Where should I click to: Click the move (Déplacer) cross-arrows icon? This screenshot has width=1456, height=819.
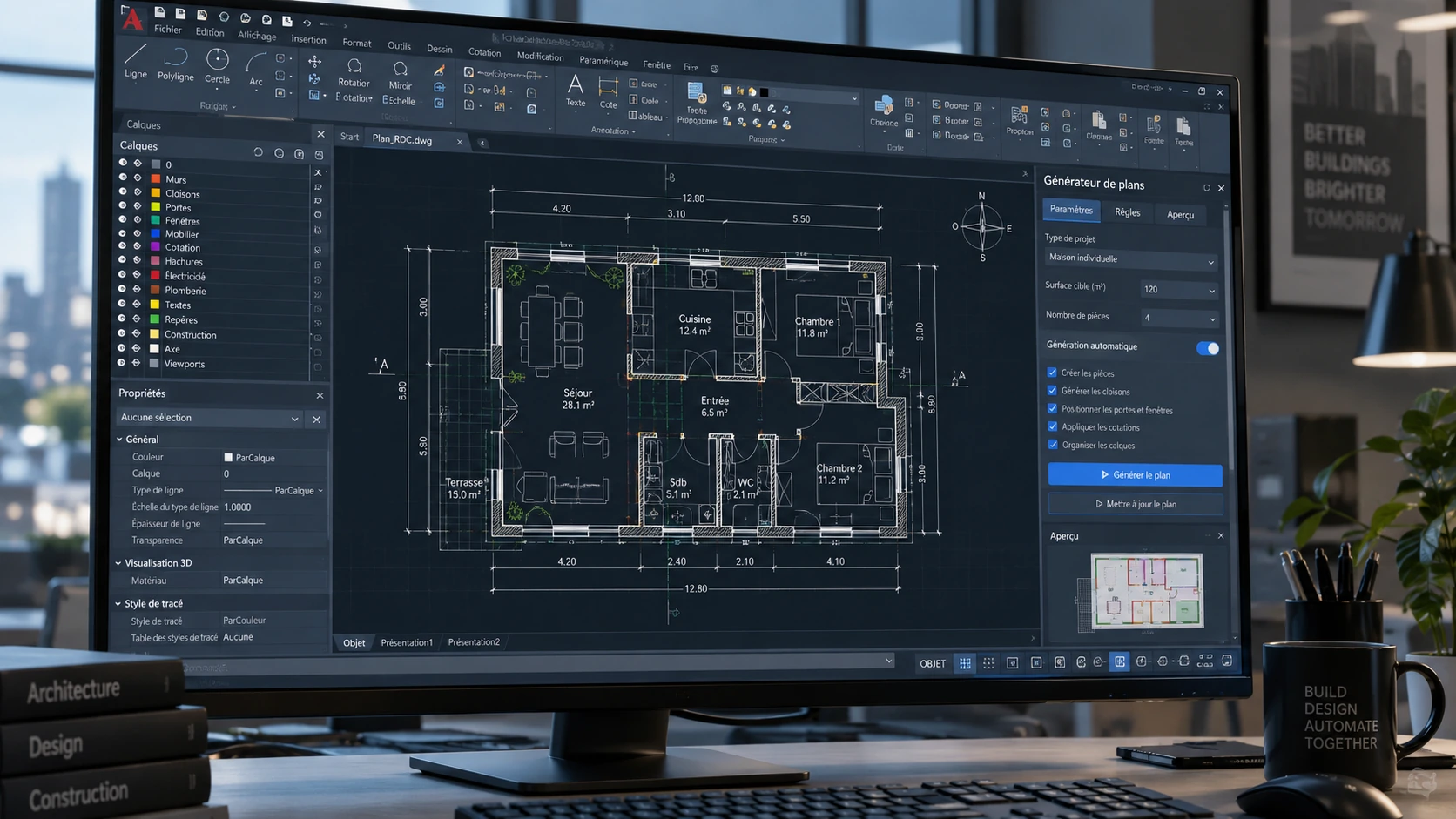(x=314, y=61)
